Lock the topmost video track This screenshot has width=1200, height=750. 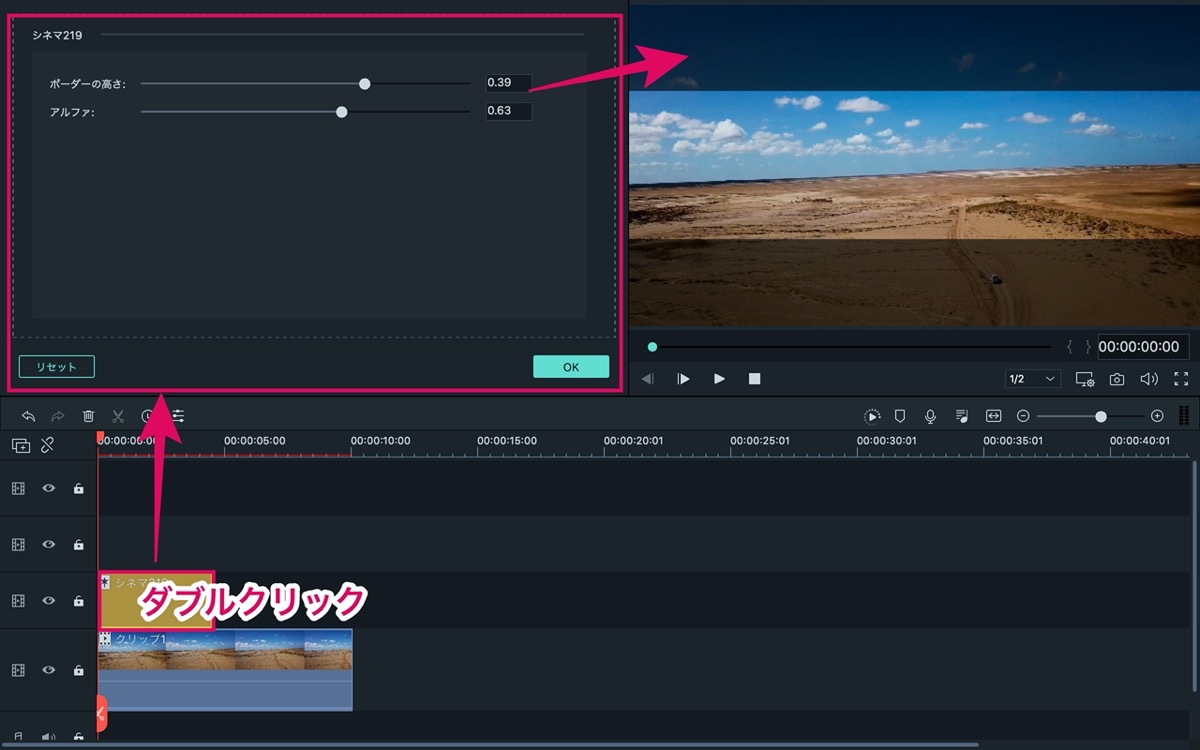tap(78, 489)
